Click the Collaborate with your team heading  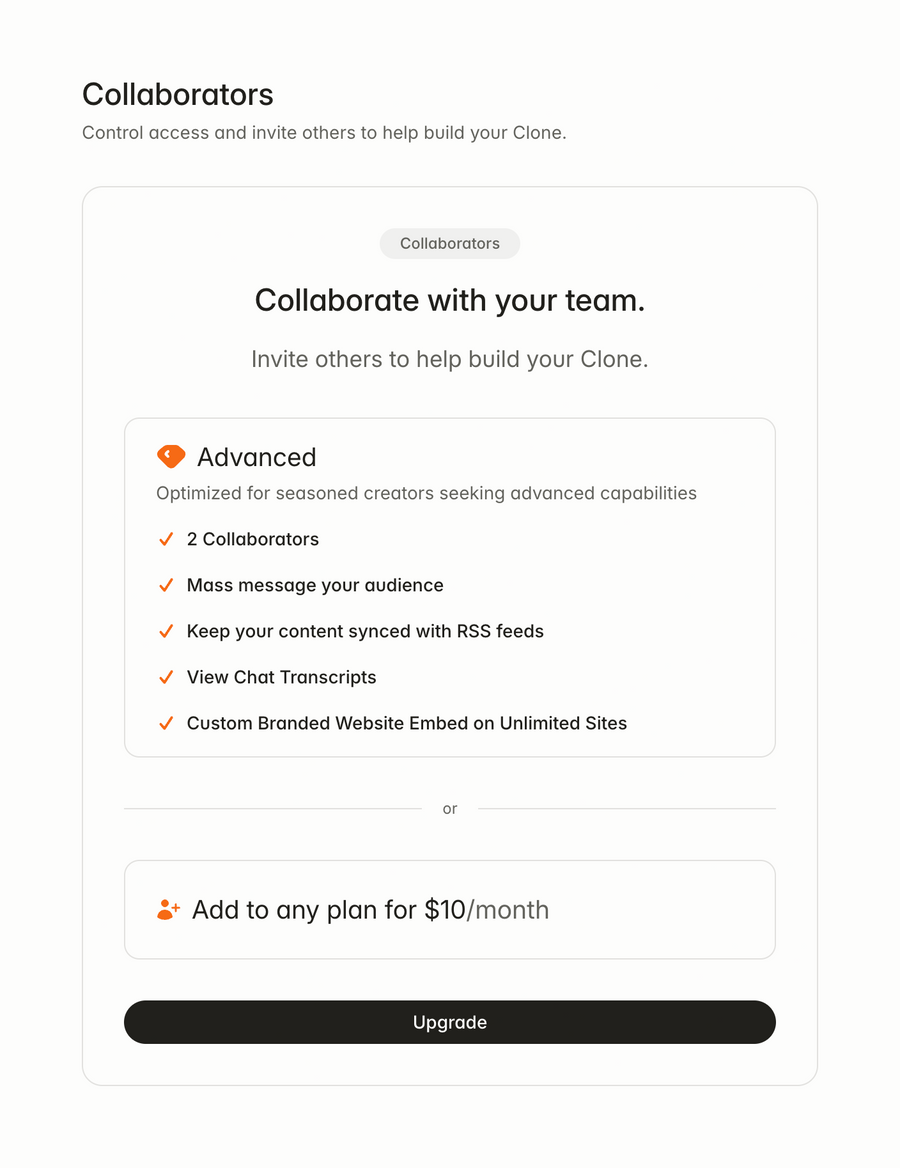pyautogui.click(x=449, y=300)
